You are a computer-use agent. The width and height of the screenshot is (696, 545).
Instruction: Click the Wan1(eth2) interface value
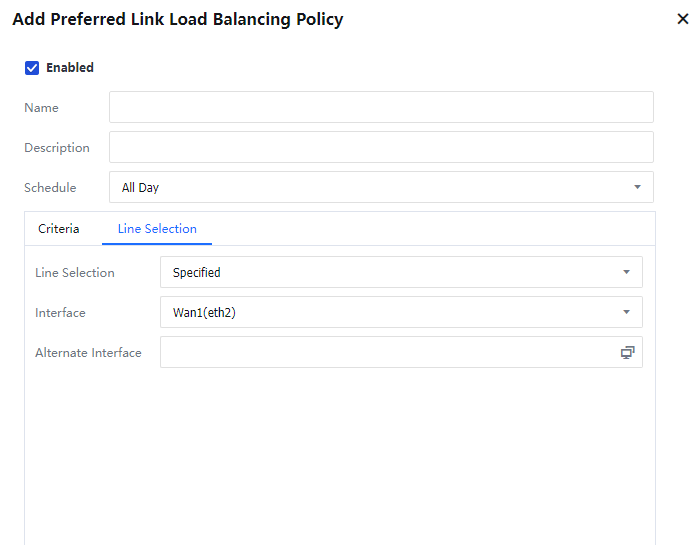tap(204, 312)
